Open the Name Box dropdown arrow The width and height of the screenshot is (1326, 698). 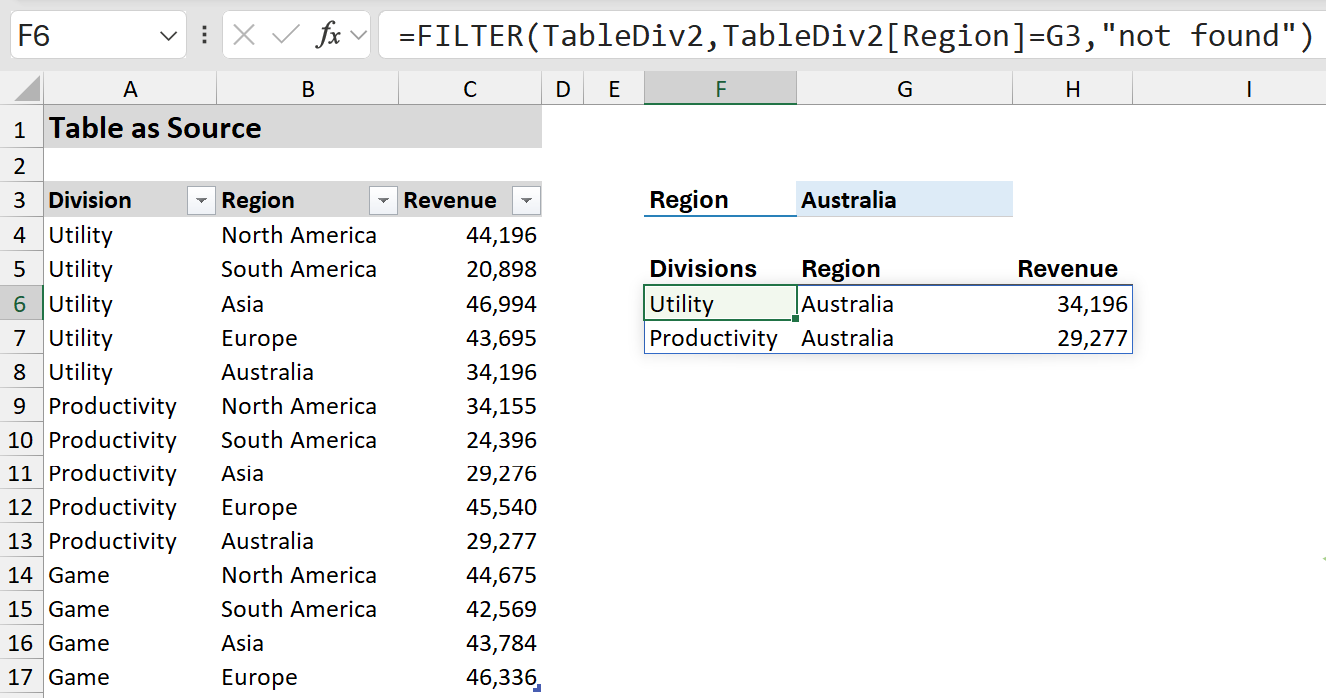click(x=167, y=37)
